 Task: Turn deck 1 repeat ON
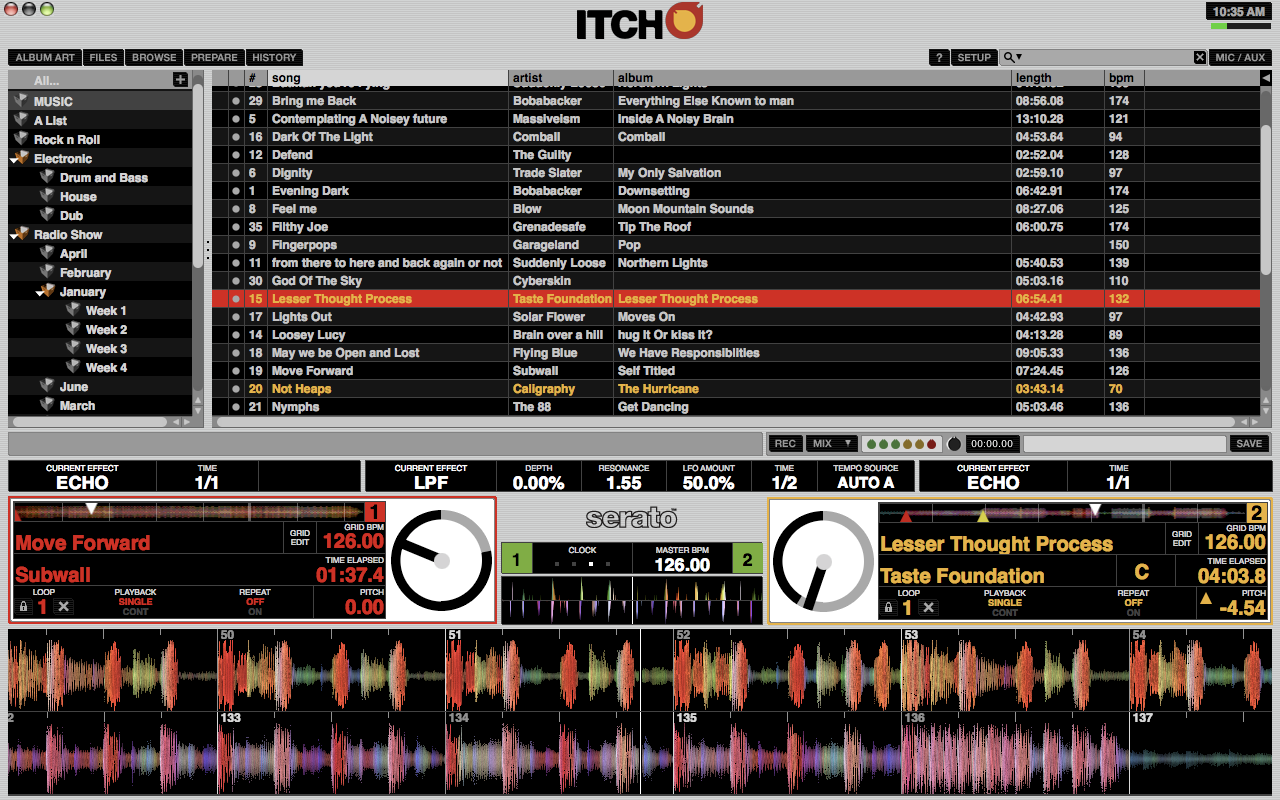pyautogui.click(x=255, y=612)
